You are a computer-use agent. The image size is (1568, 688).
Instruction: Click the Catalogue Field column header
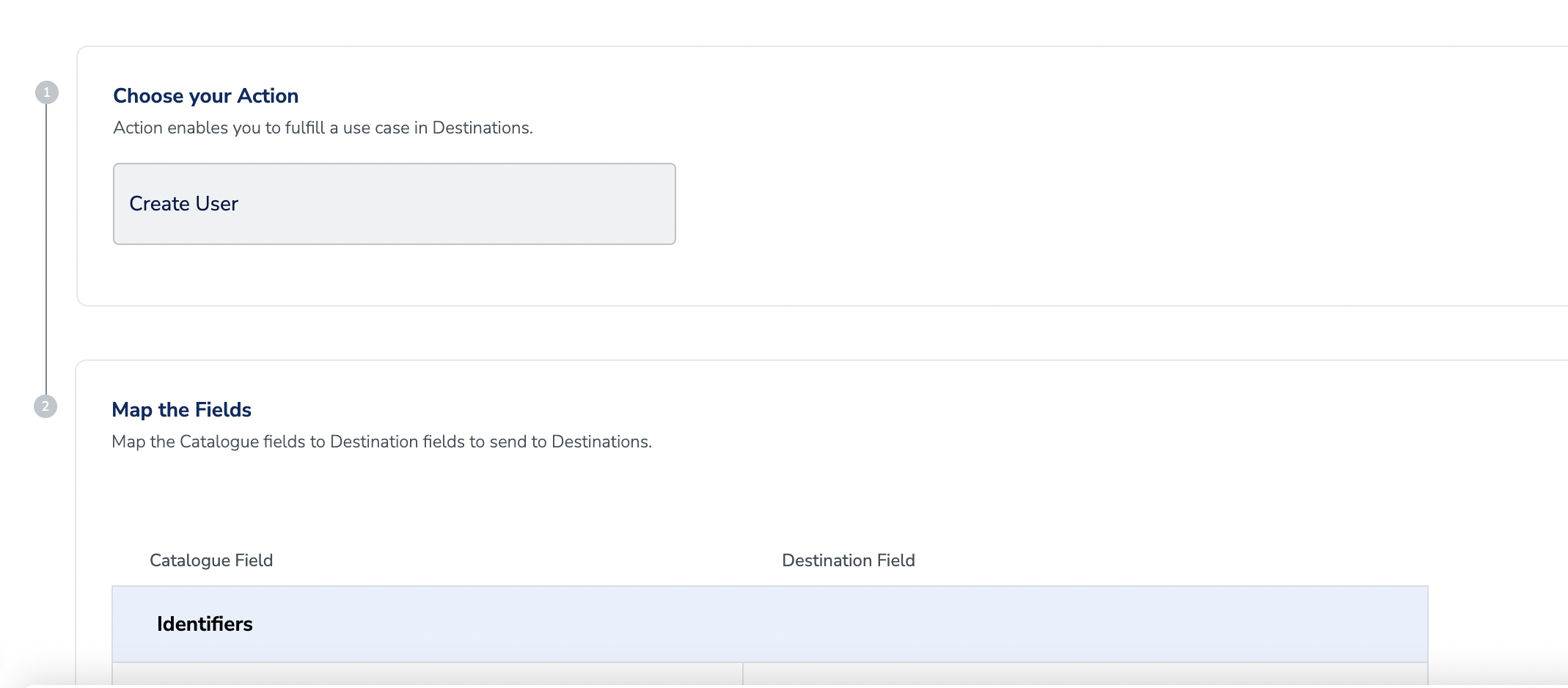(x=211, y=560)
